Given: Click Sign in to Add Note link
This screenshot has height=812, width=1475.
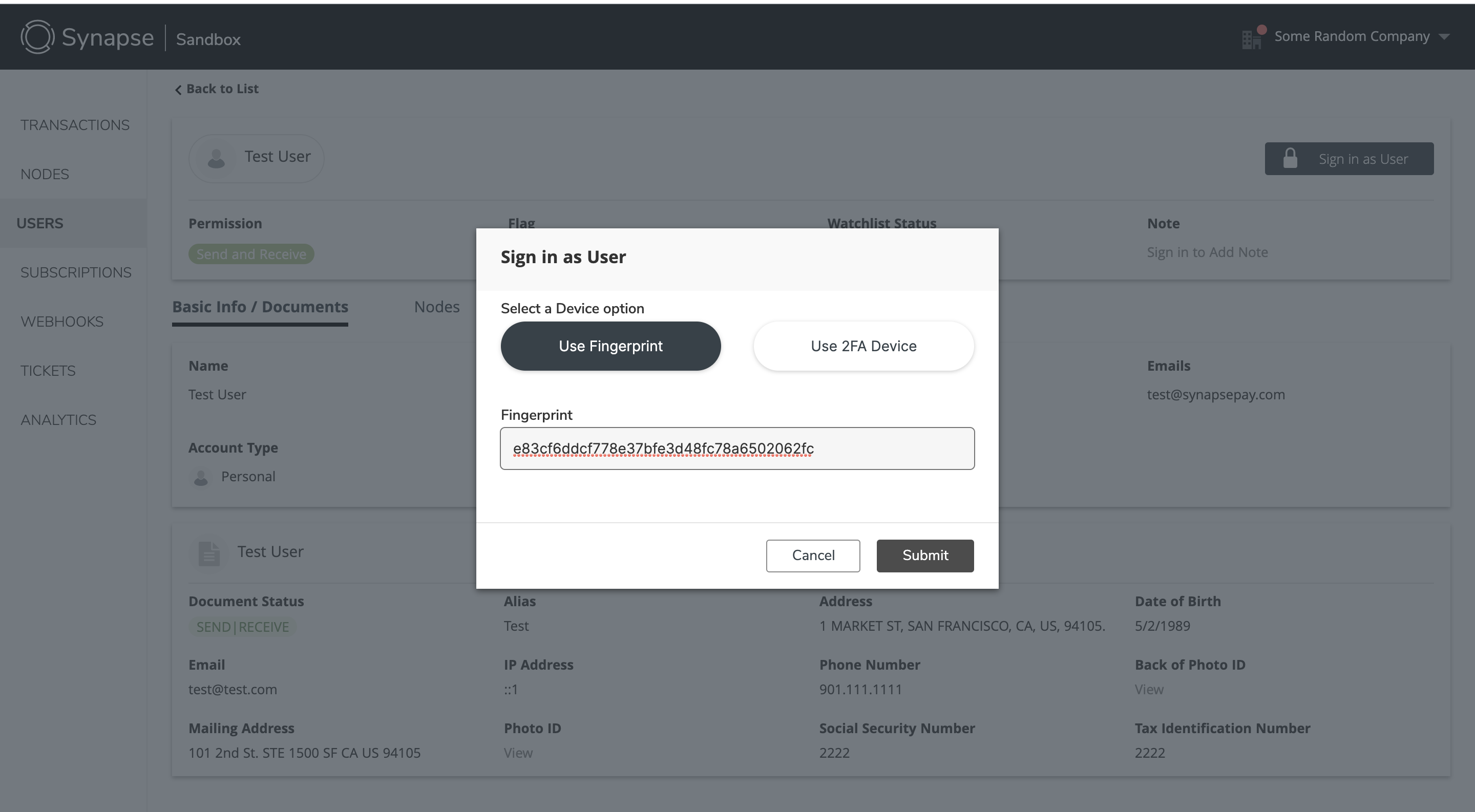Looking at the screenshot, I should [x=1207, y=252].
